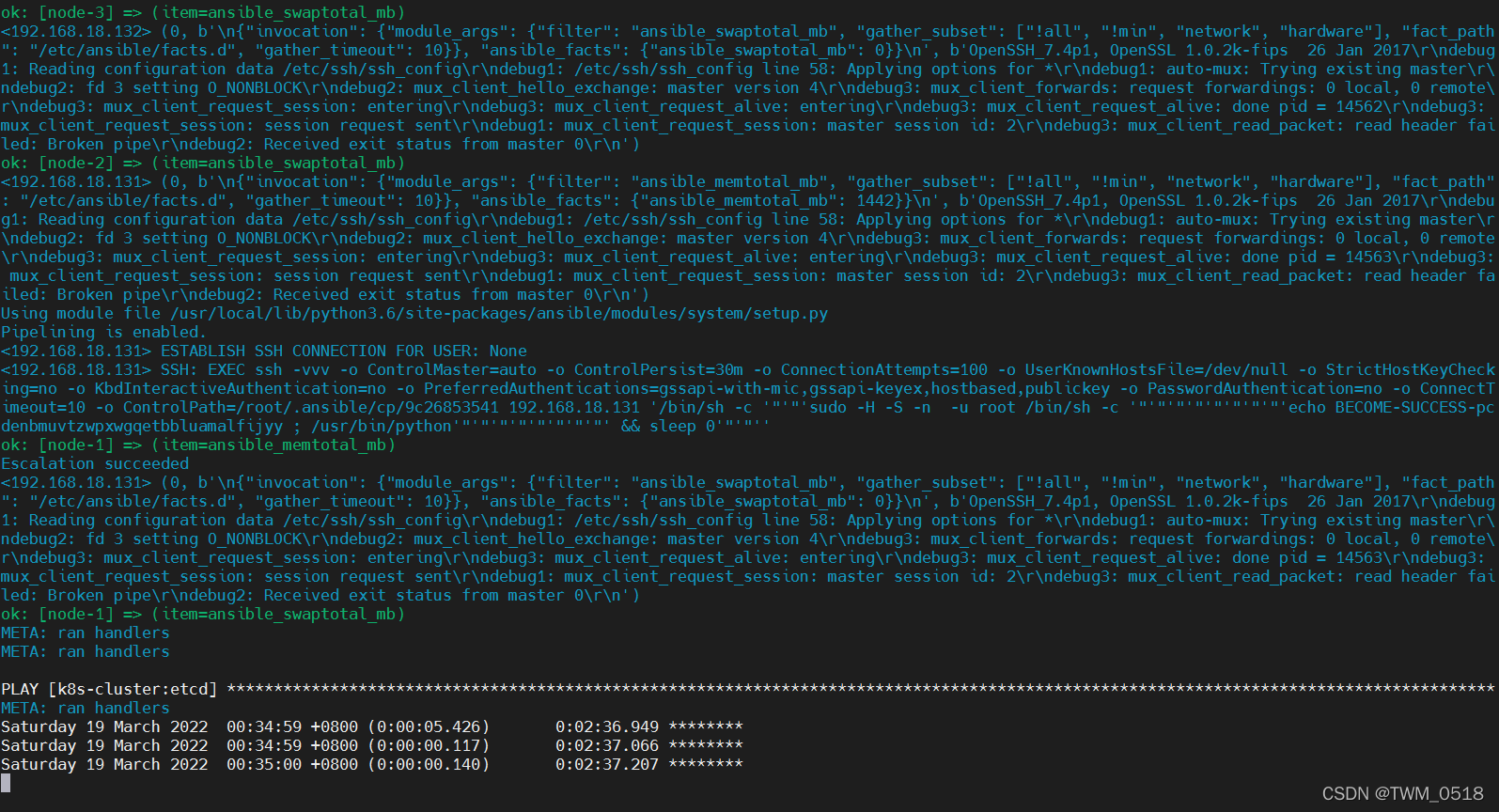
Task: Click "ESTABLISH SSH CONNECTION FOR USER" text
Action: [x=320, y=351]
